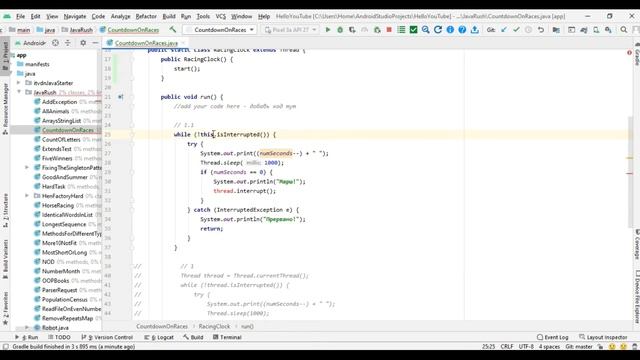
Task: Open Layout Inspector button
Action: tap(603, 337)
